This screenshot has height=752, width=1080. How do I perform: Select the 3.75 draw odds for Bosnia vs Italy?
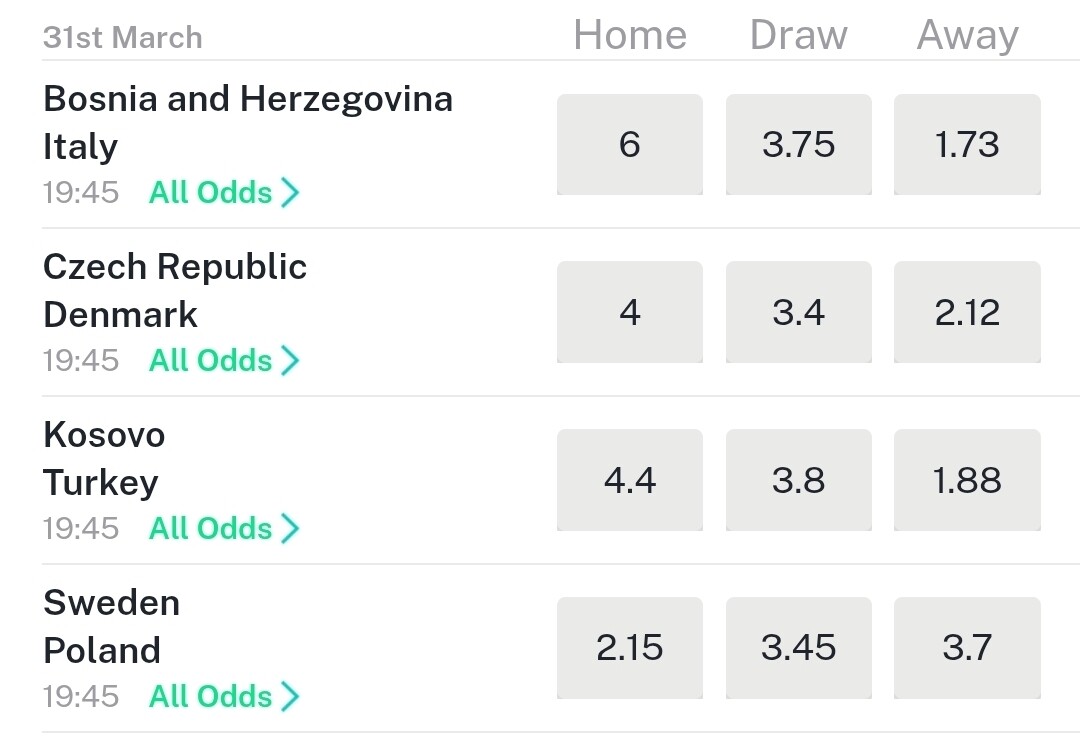pos(798,145)
